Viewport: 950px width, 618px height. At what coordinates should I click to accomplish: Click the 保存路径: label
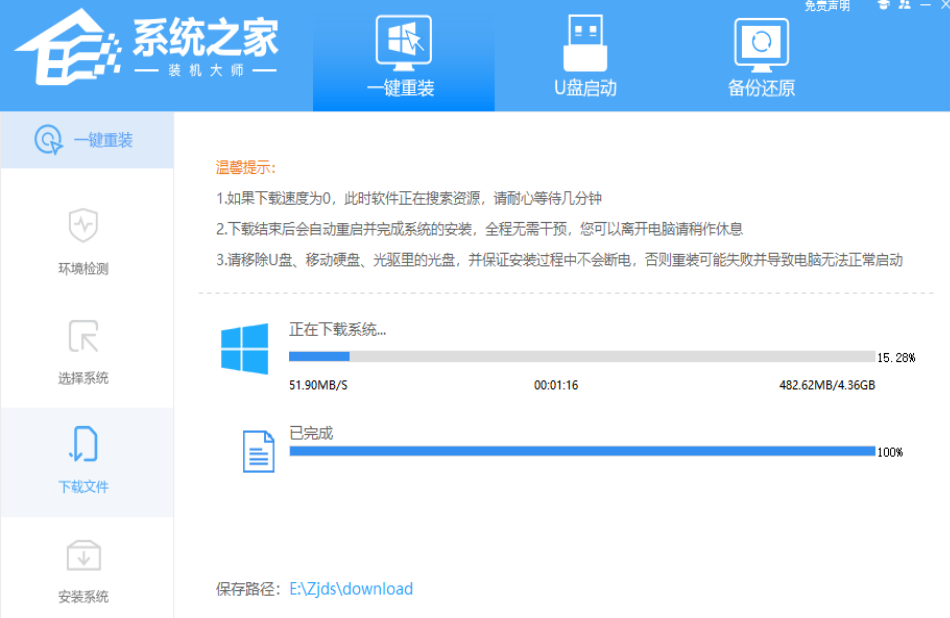point(248,589)
